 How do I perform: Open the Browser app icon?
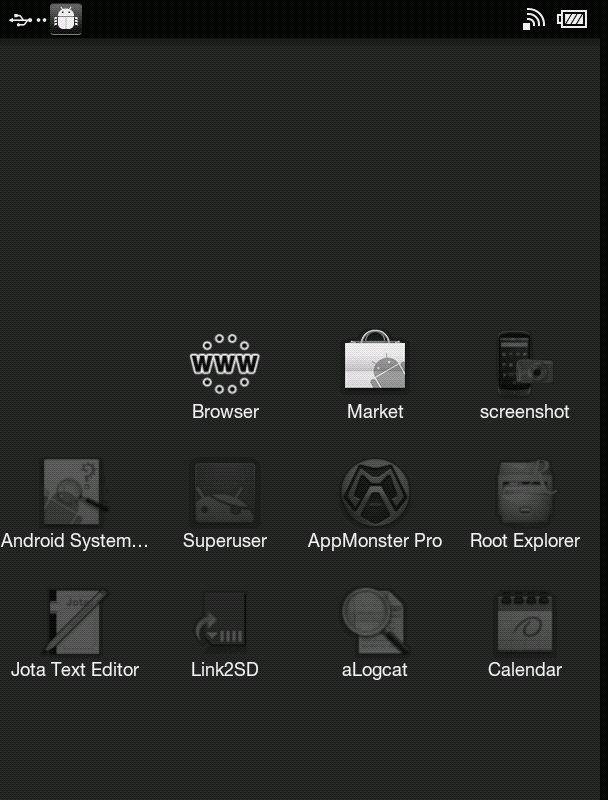224,364
